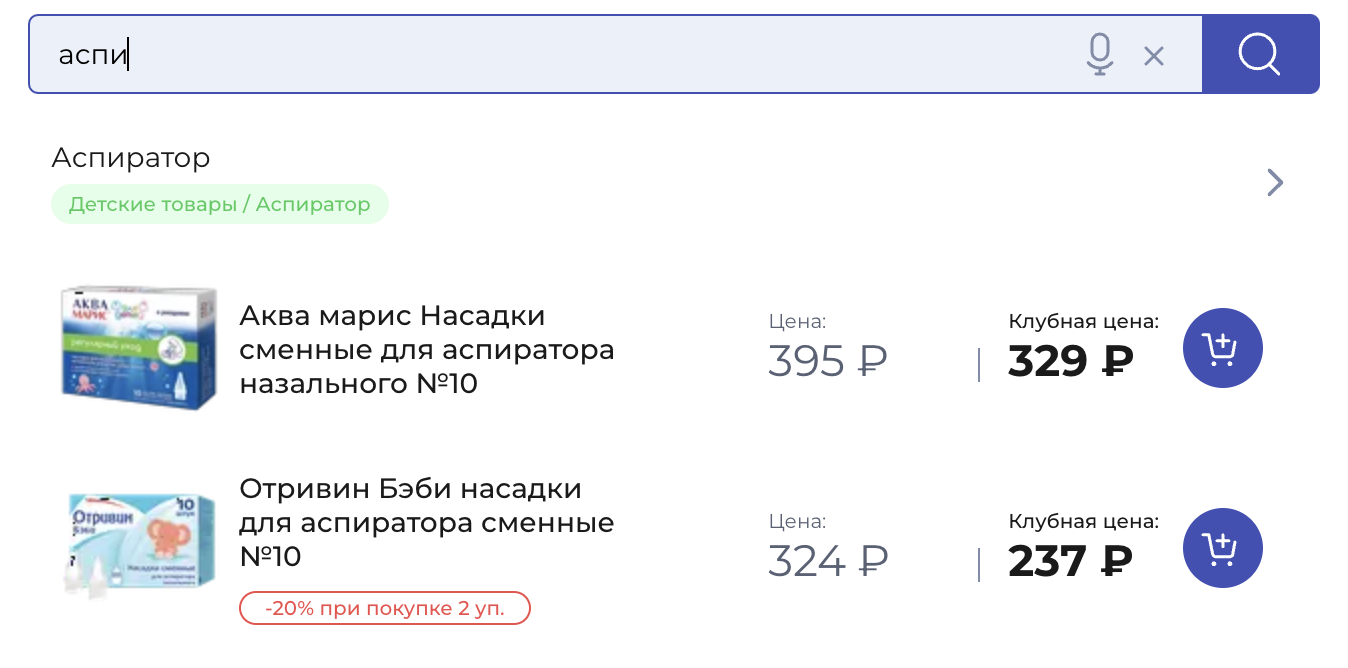
Task: Click the magnifying glass search button
Action: click(x=1260, y=54)
